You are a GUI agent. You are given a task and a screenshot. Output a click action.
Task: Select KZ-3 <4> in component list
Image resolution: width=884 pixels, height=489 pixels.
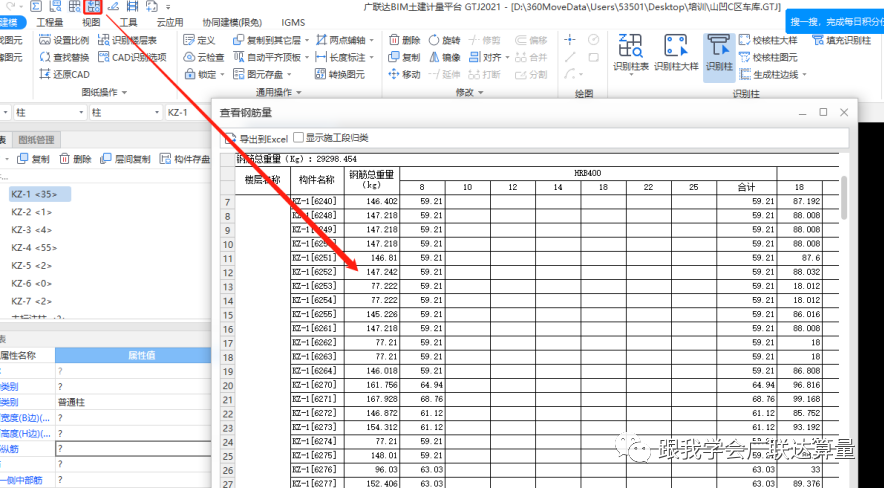[x=32, y=230]
